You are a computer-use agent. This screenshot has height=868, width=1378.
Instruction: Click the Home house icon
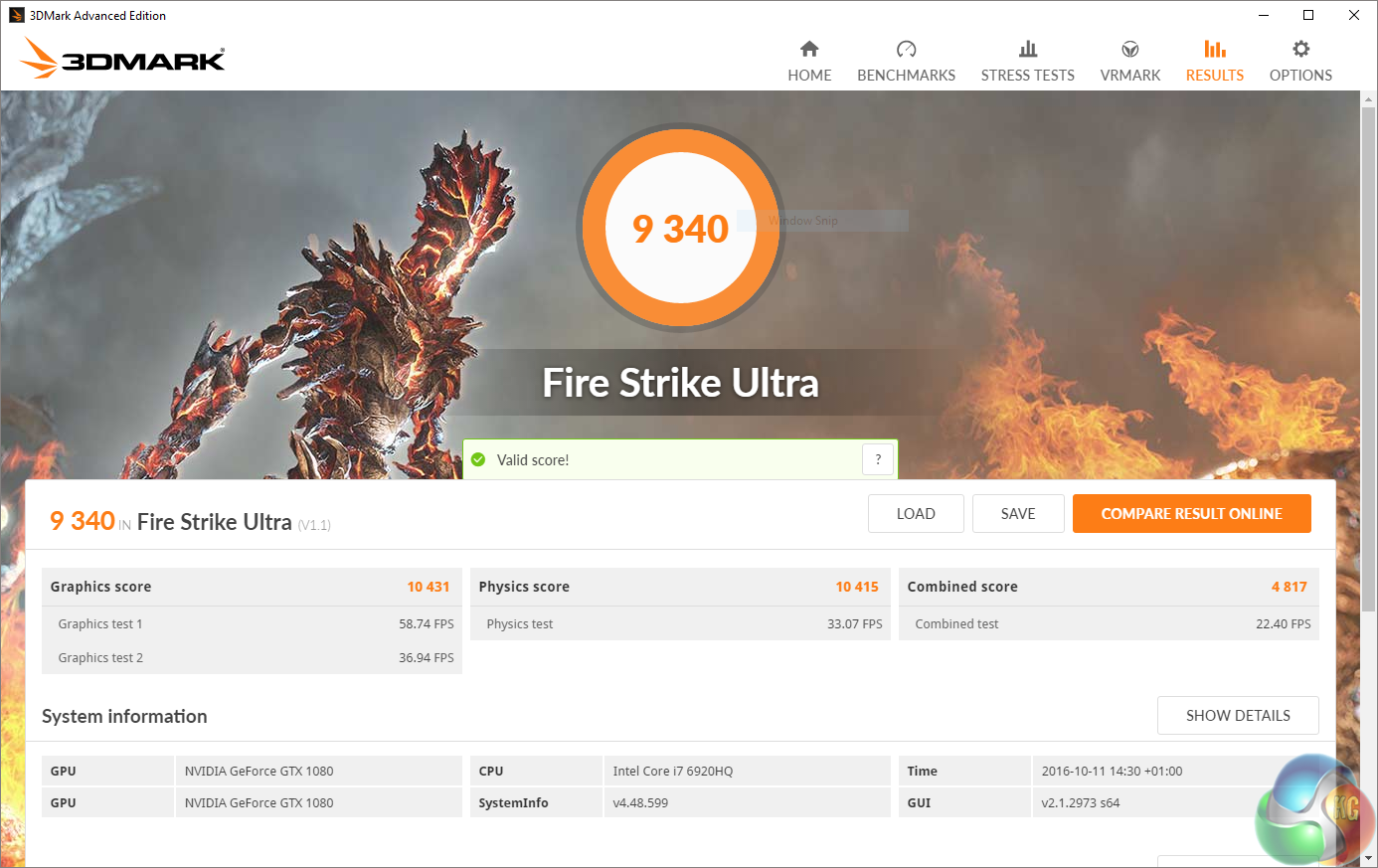point(809,49)
